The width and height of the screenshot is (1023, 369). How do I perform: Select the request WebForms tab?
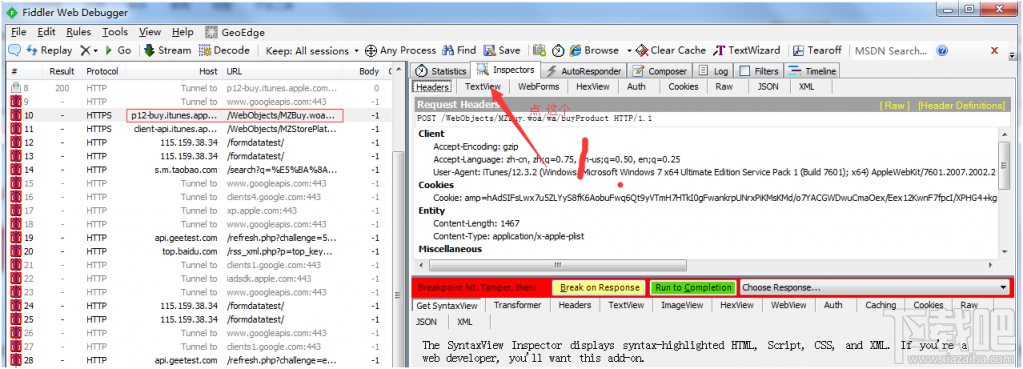539,87
